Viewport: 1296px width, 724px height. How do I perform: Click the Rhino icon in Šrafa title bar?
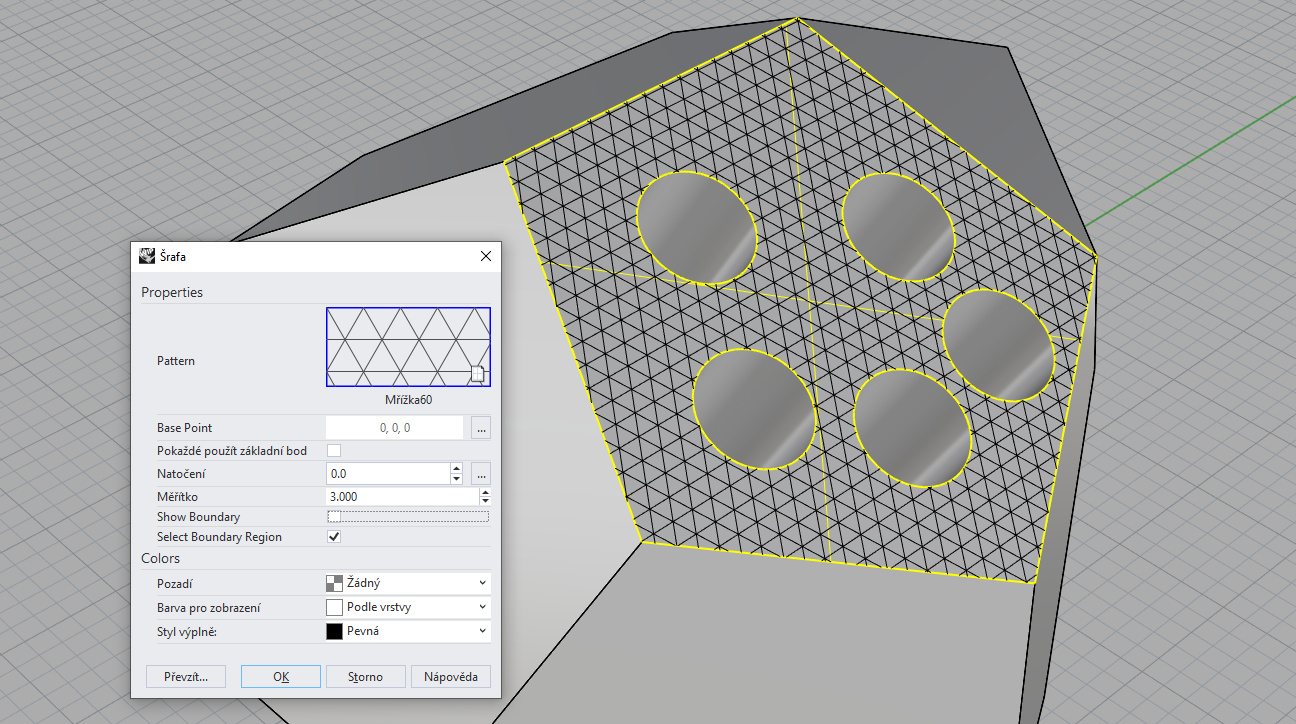[x=147, y=256]
